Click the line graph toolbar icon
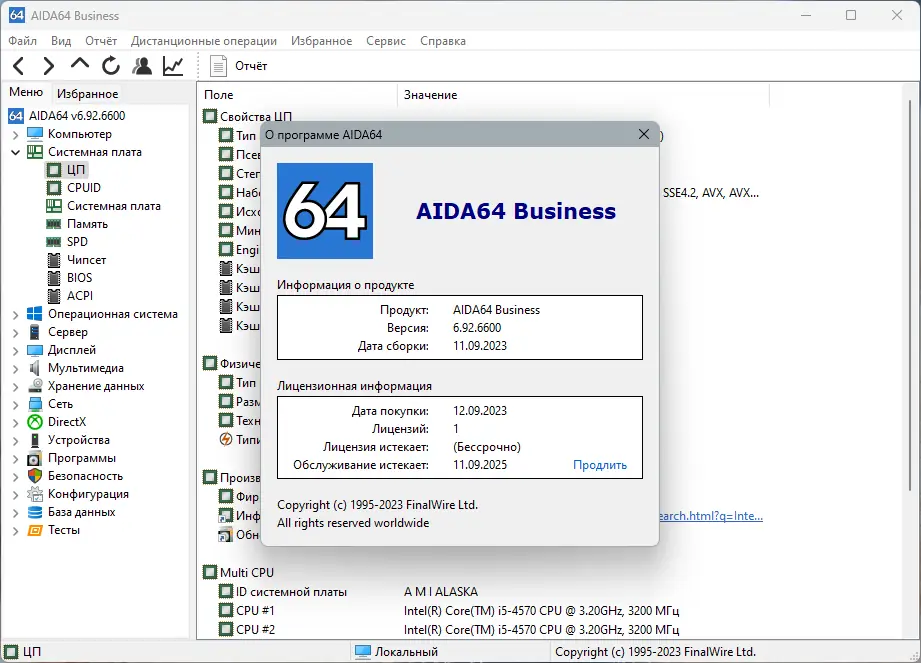 (x=172, y=64)
